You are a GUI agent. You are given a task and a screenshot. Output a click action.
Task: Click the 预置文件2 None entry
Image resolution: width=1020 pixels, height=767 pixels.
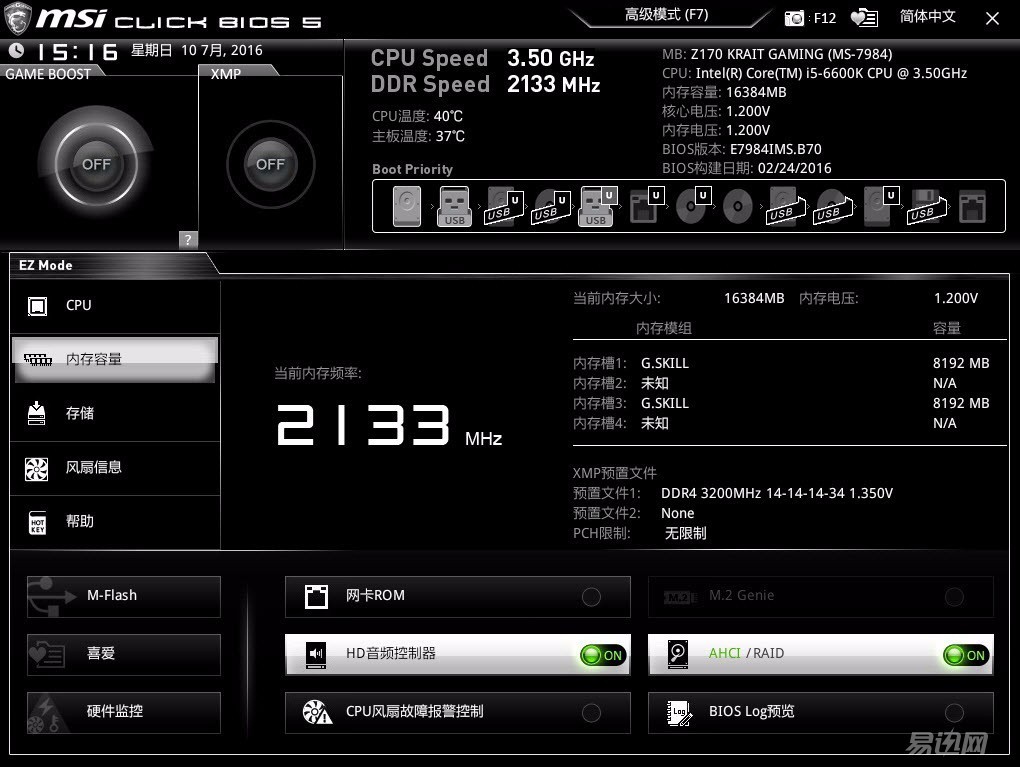[677, 513]
